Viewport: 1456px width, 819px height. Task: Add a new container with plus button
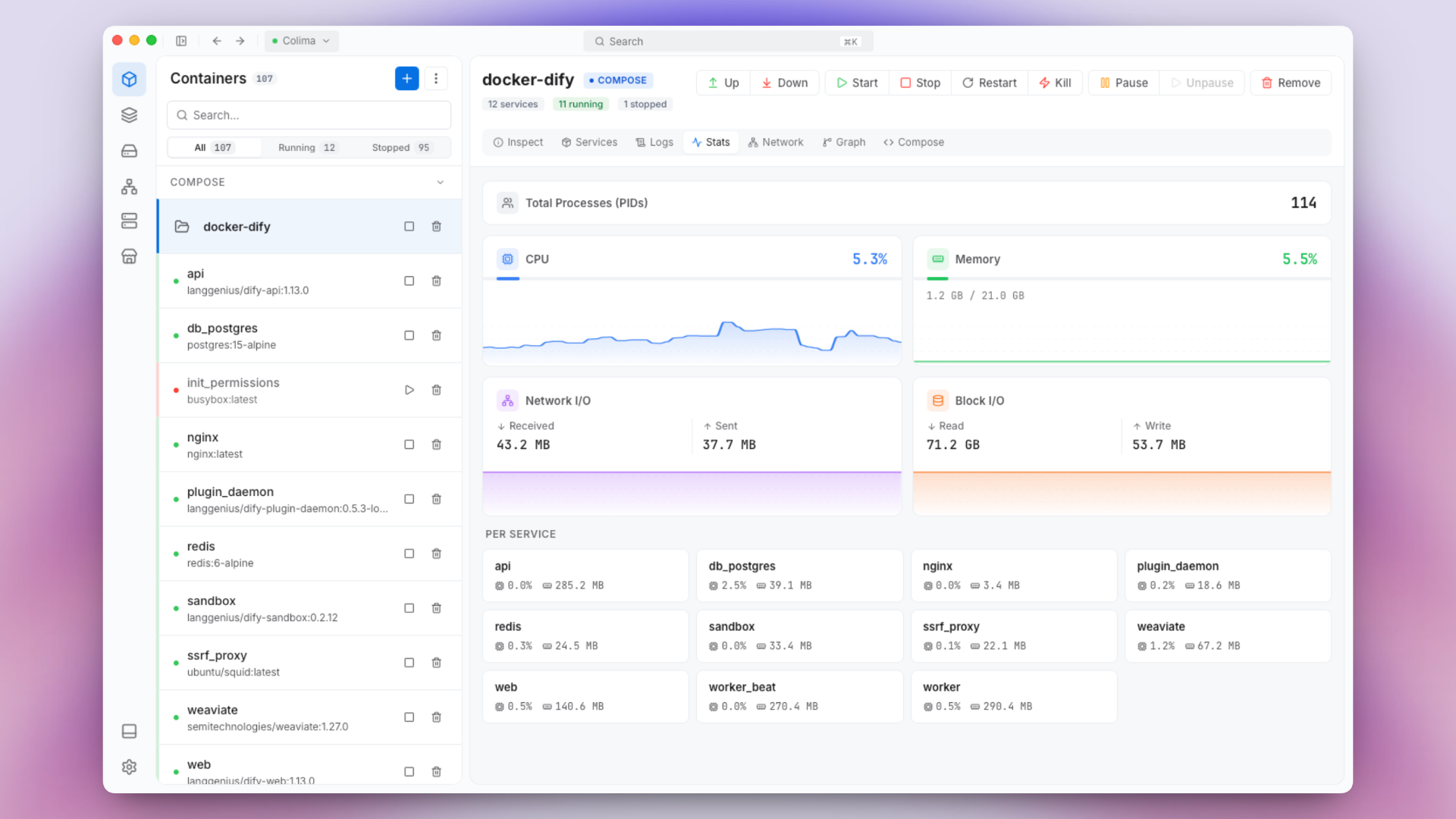pyautogui.click(x=406, y=78)
